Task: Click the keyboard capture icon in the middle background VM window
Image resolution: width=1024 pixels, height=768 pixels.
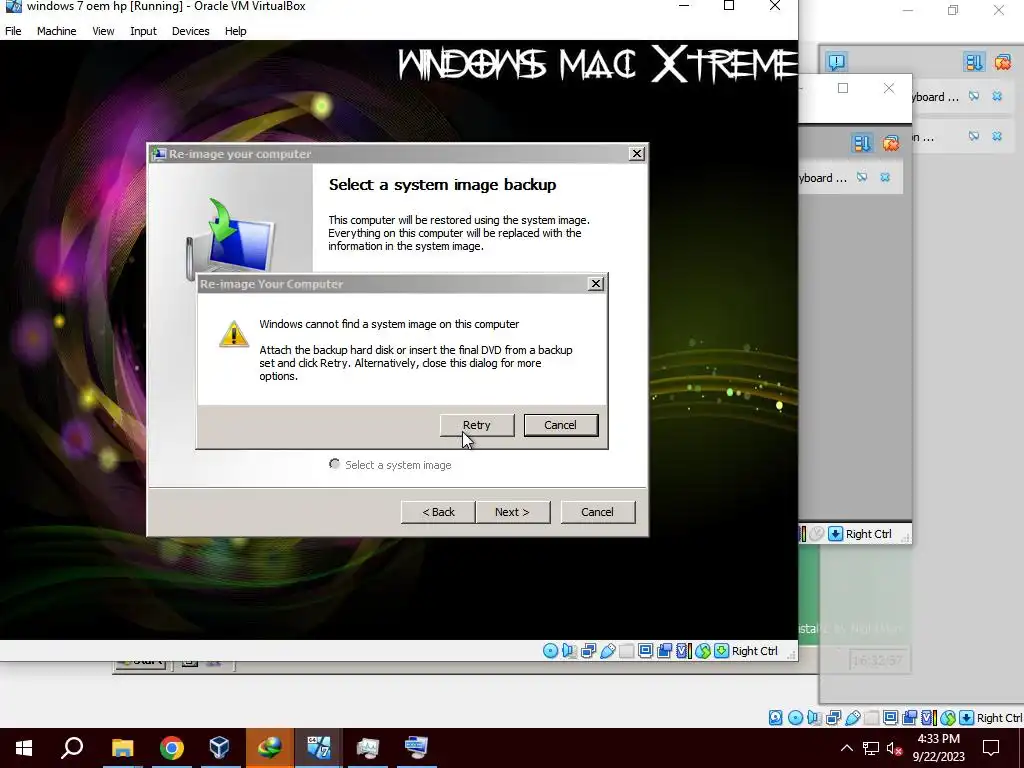Action: pyautogui.click(x=835, y=534)
